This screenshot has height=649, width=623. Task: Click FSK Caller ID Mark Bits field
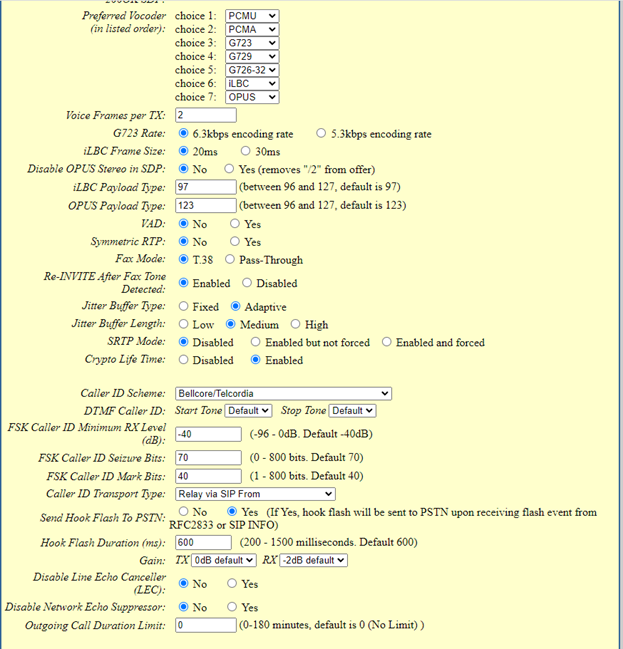click(x=208, y=476)
